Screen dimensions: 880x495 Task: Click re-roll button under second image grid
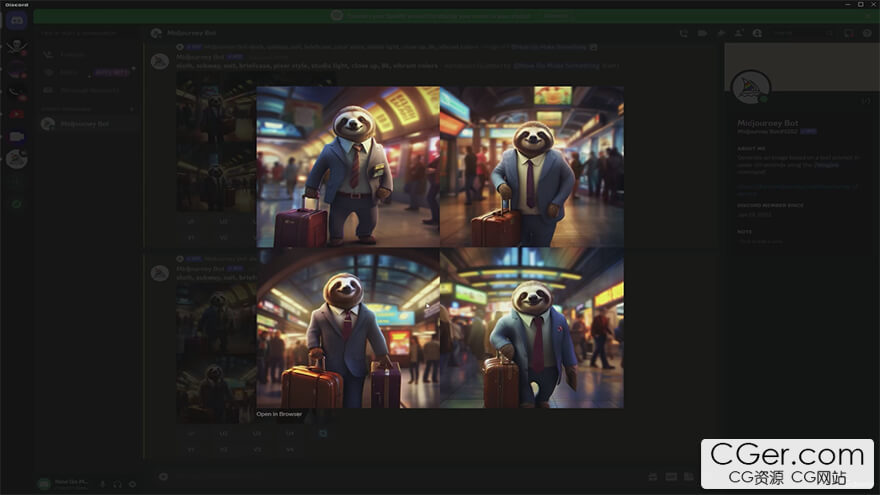pos(323,433)
